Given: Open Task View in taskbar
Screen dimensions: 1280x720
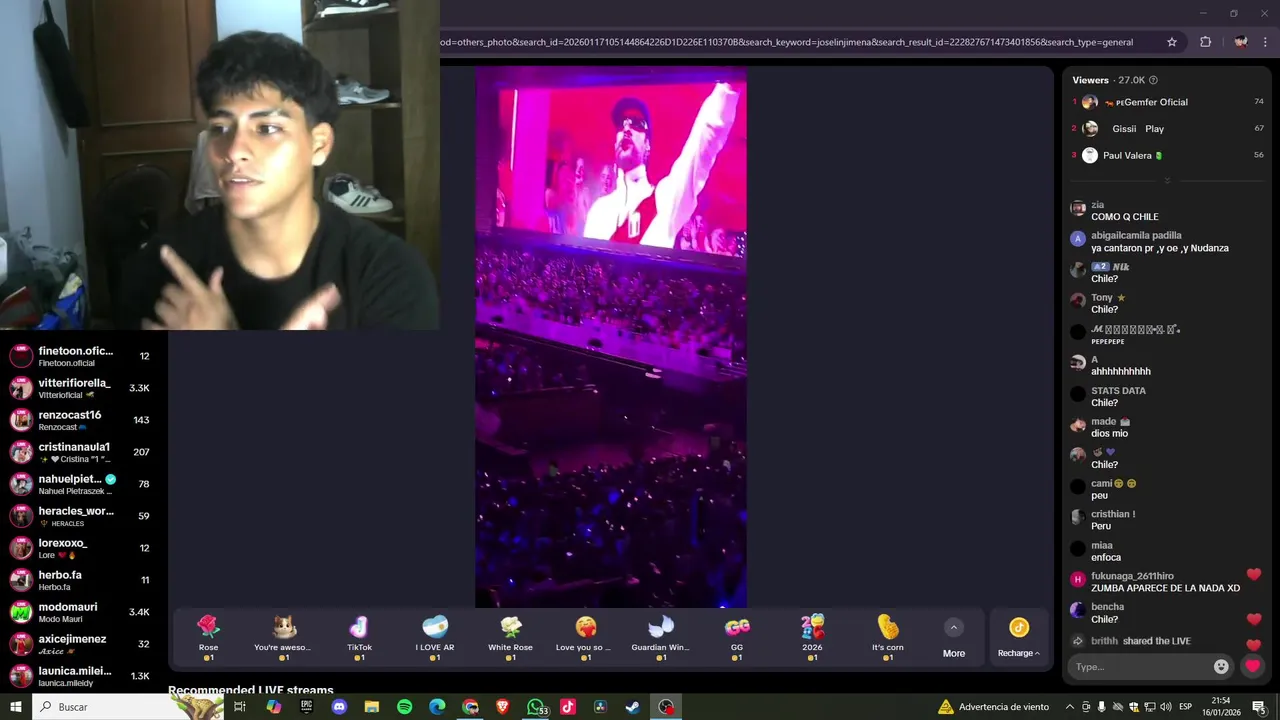Looking at the screenshot, I should [240, 707].
